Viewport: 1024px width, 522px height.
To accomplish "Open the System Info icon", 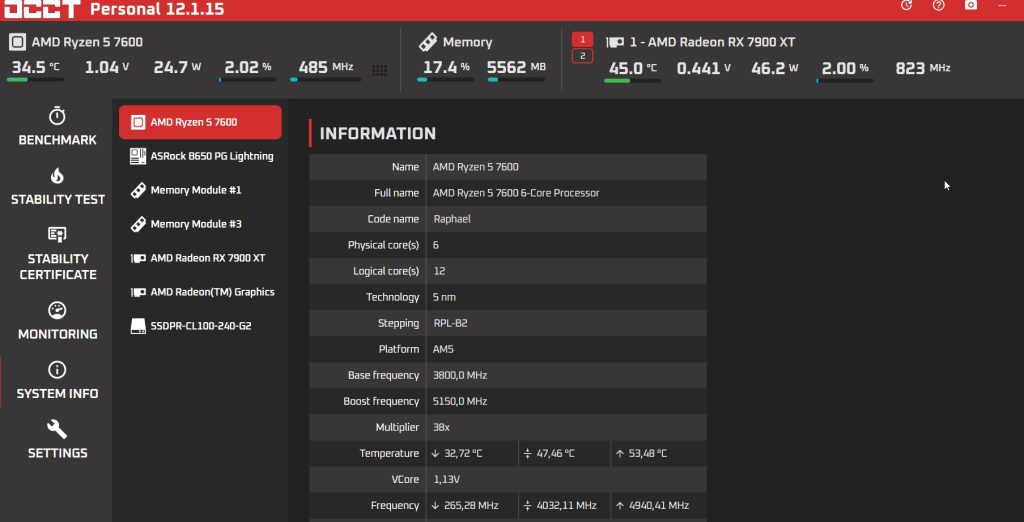I will (x=57, y=370).
